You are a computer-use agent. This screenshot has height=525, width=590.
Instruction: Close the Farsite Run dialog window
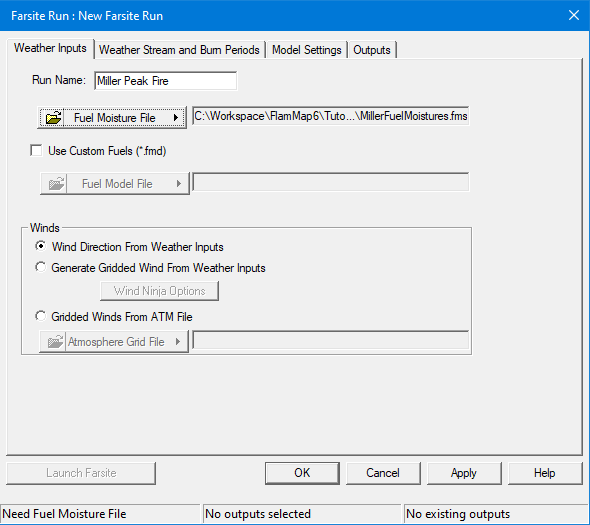tap(574, 15)
